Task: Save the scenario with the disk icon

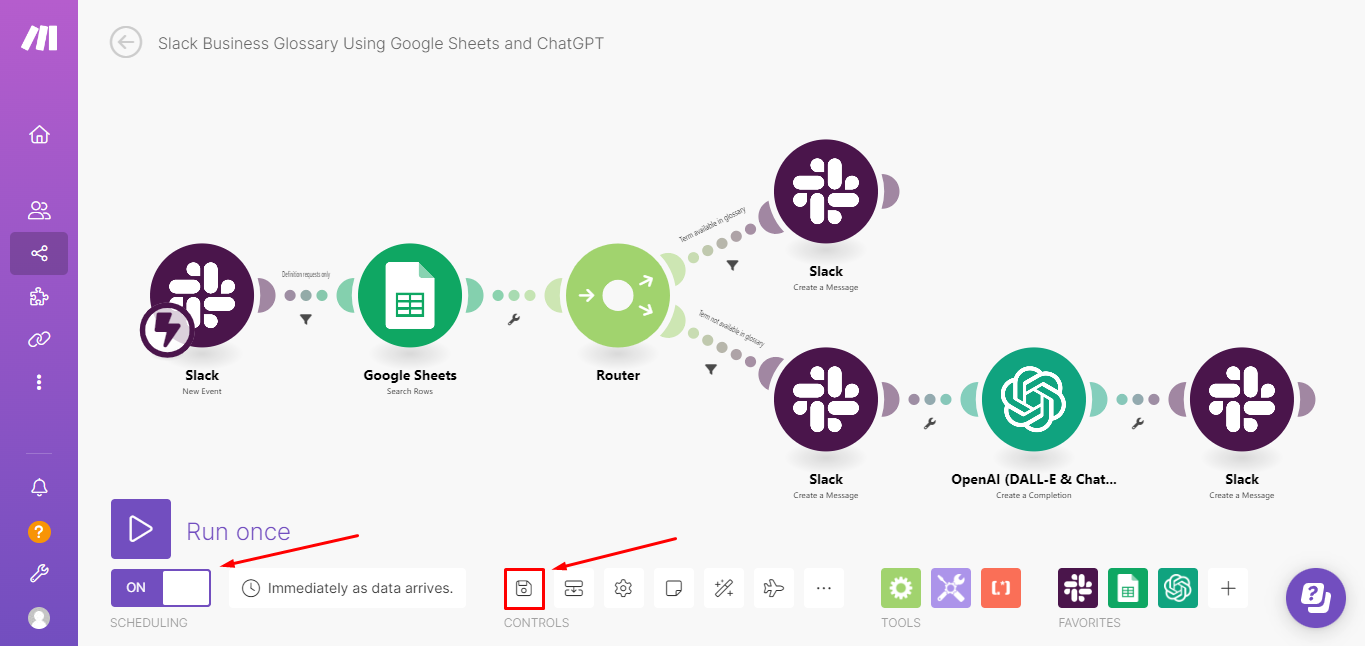Action: click(x=524, y=588)
